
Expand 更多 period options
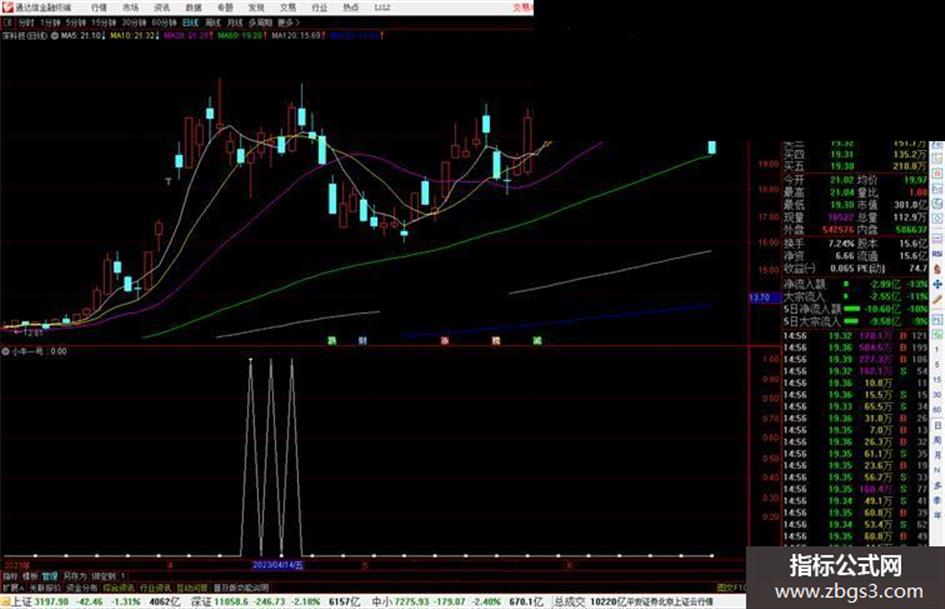pyautogui.click(x=288, y=23)
